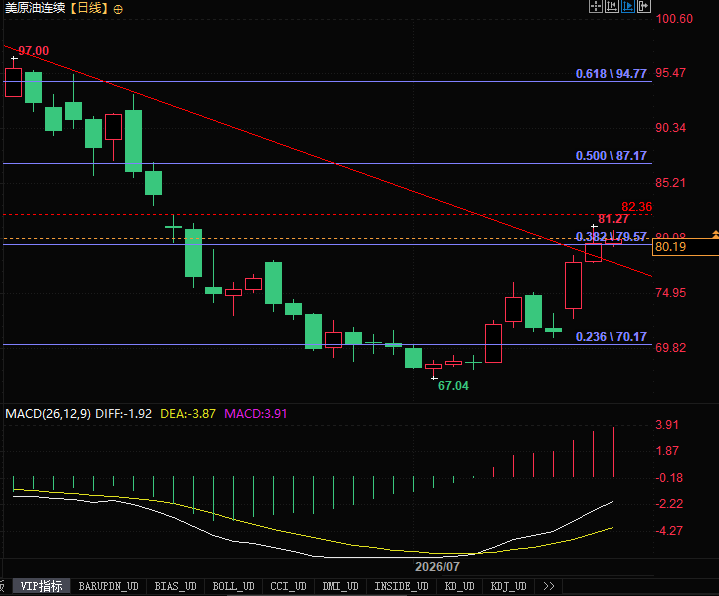Viewport: 719px width, 596px height.
Task: Click the 3.91 MACD axis value
Action: point(667,425)
